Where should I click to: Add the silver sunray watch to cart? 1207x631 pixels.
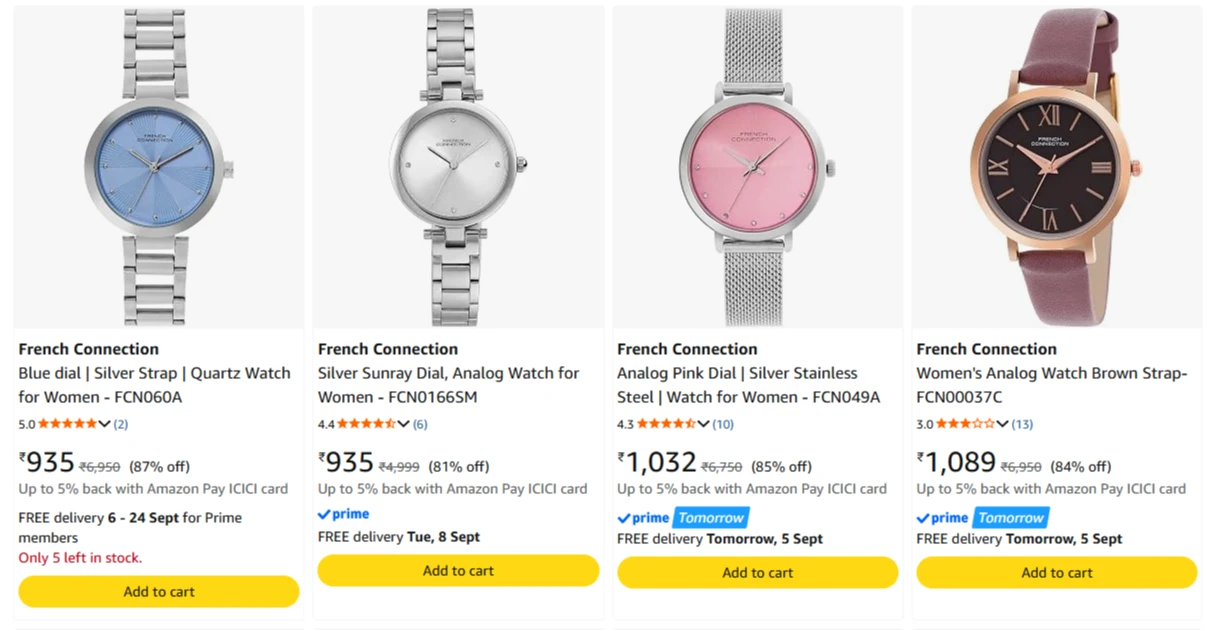458,571
